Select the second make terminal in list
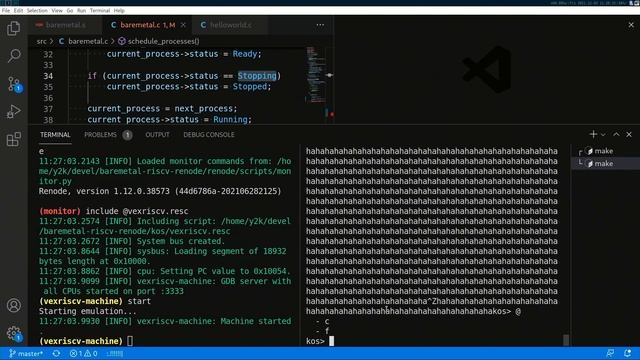This screenshot has height=360, width=640. [x=606, y=164]
